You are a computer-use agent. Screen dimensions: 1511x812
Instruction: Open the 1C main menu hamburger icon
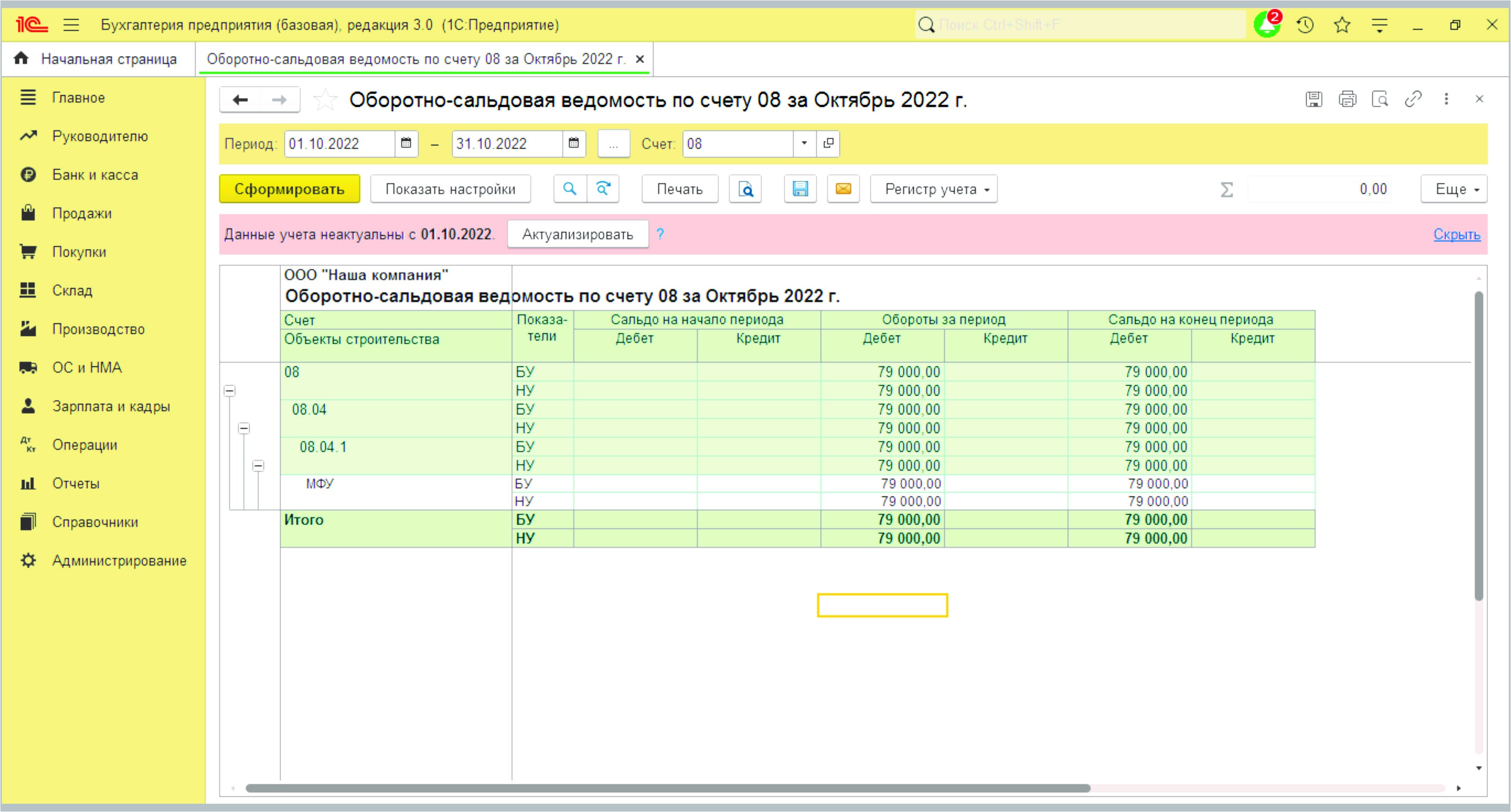point(71,25)
